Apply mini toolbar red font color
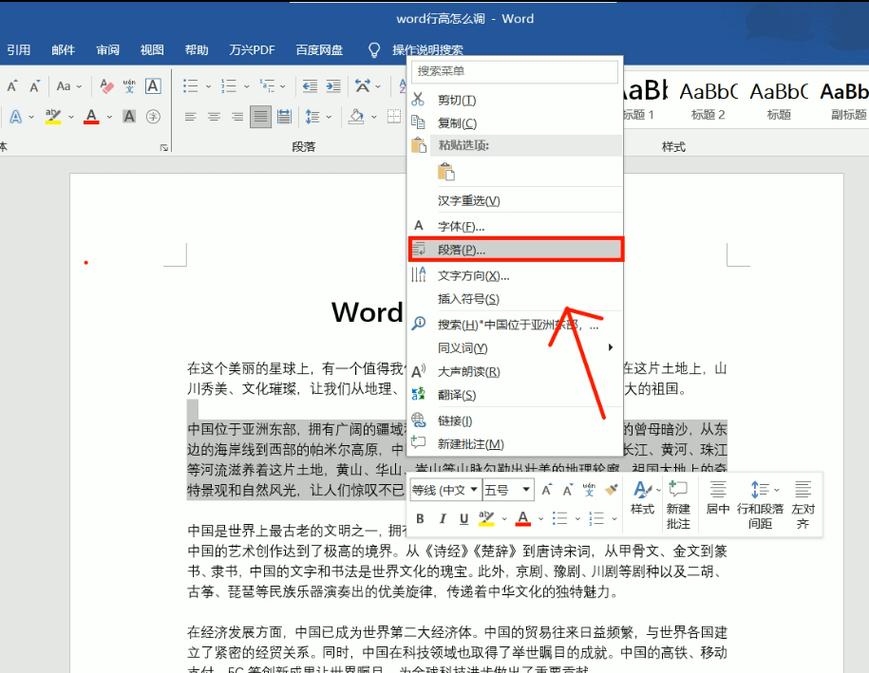The width and height of the screenshot is (869, 673). click(523, 519)
